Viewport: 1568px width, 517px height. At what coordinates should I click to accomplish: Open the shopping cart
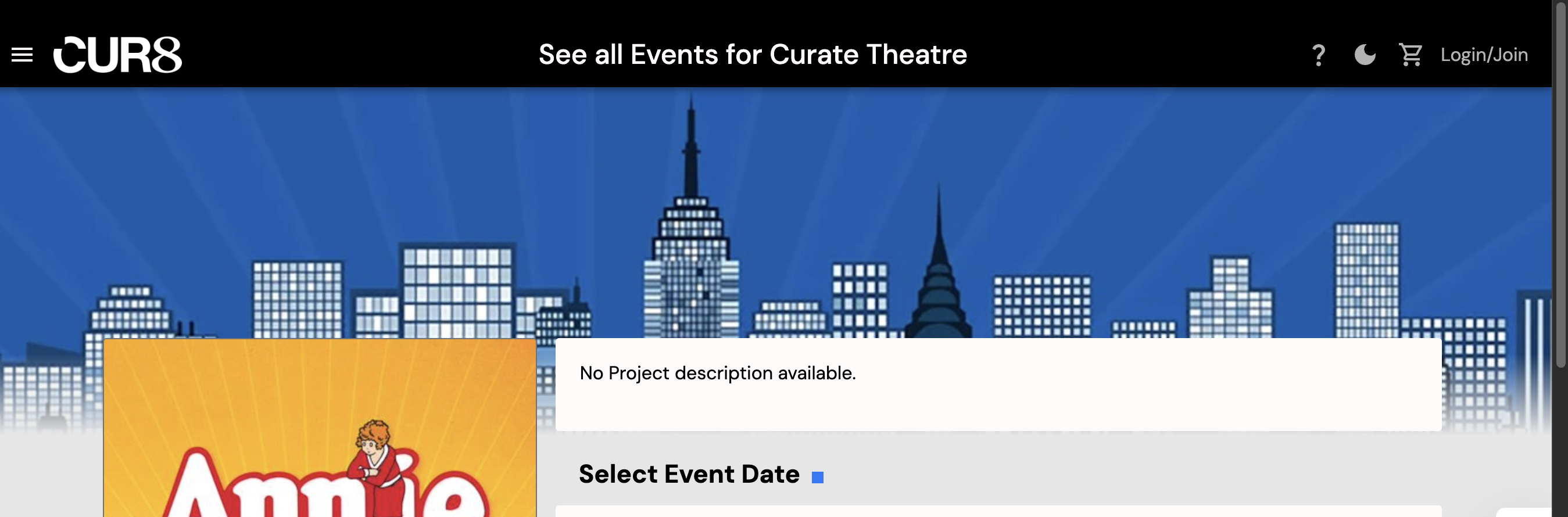[1411, 55]
